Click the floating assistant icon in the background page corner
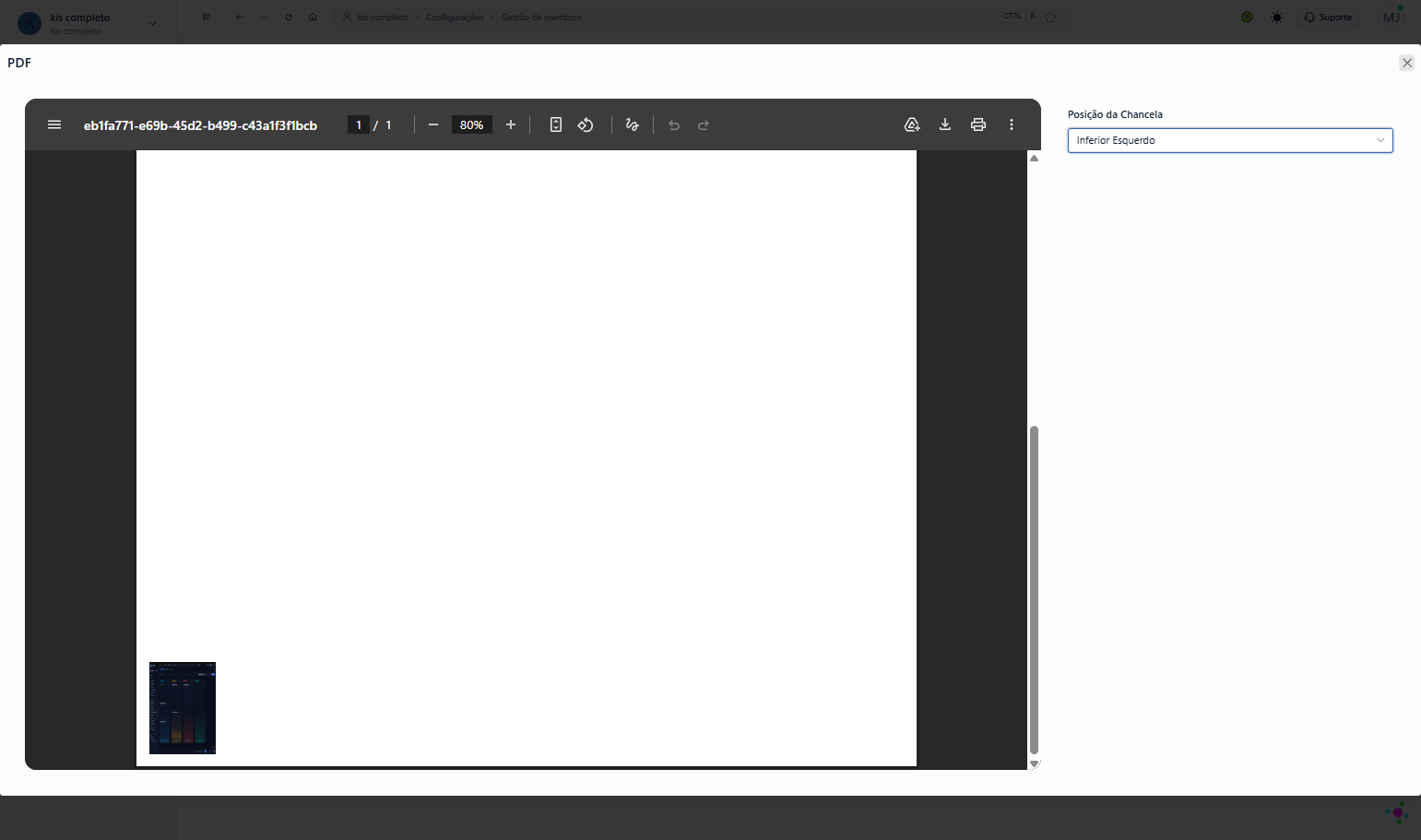Screen dimensions: 1421x840 pyautogui.click(x=1397, y=812)
